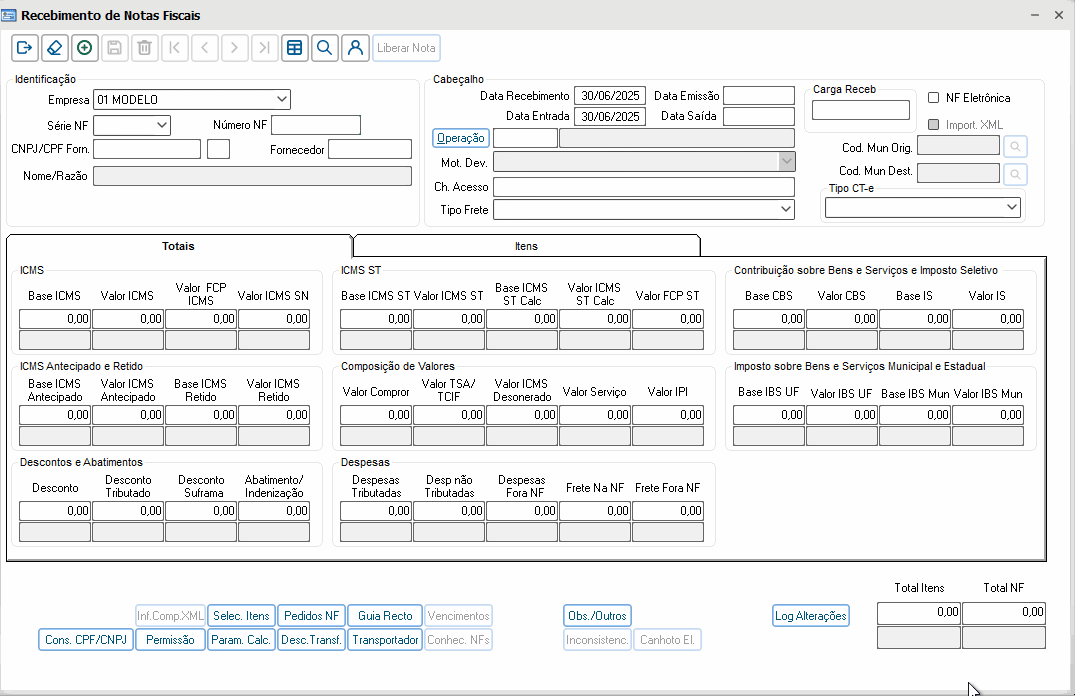Click the exit icon in the toolbar

pyautogui.click(x=25, y=48)
